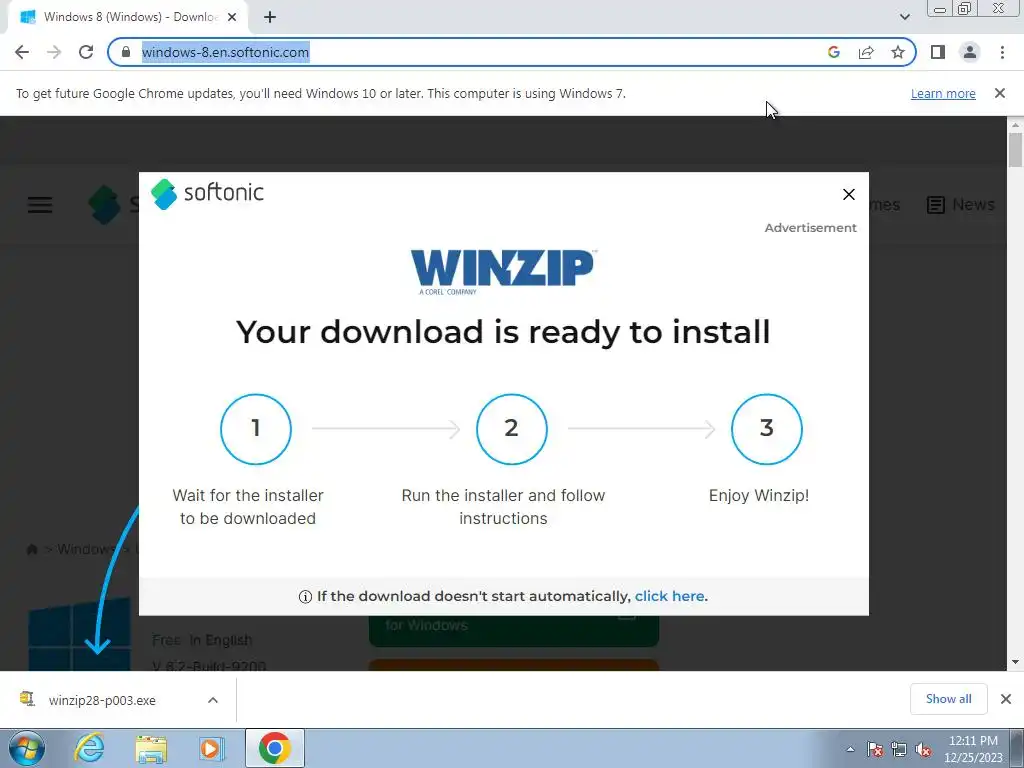Close the downloads bar
The width and height of the screenshot is (1024, 768).
point(1006,699)
